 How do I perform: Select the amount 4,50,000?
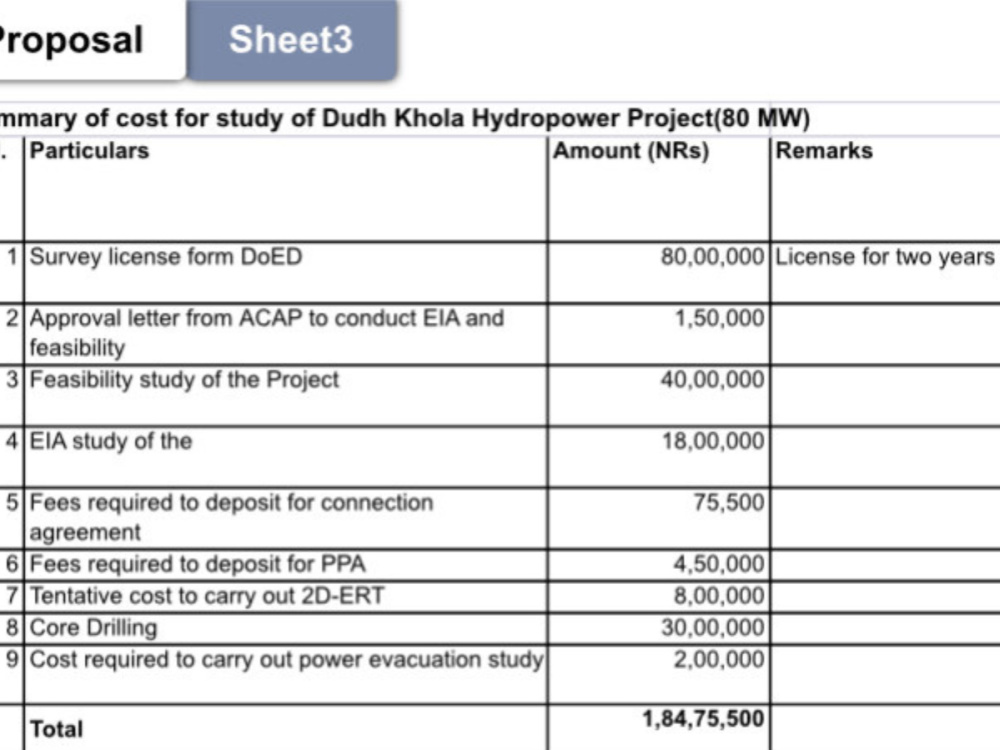coord(659,565)
